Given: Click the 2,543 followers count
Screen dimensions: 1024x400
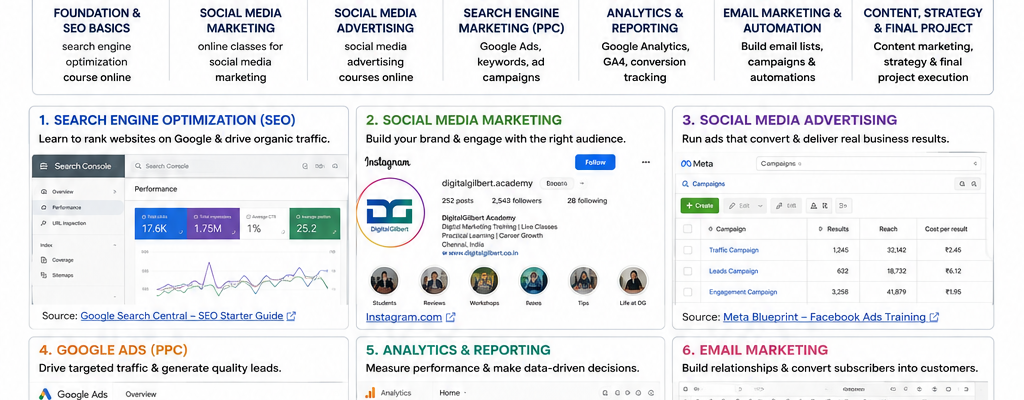Looking at the screenshot, I should [x=517, y=201].
